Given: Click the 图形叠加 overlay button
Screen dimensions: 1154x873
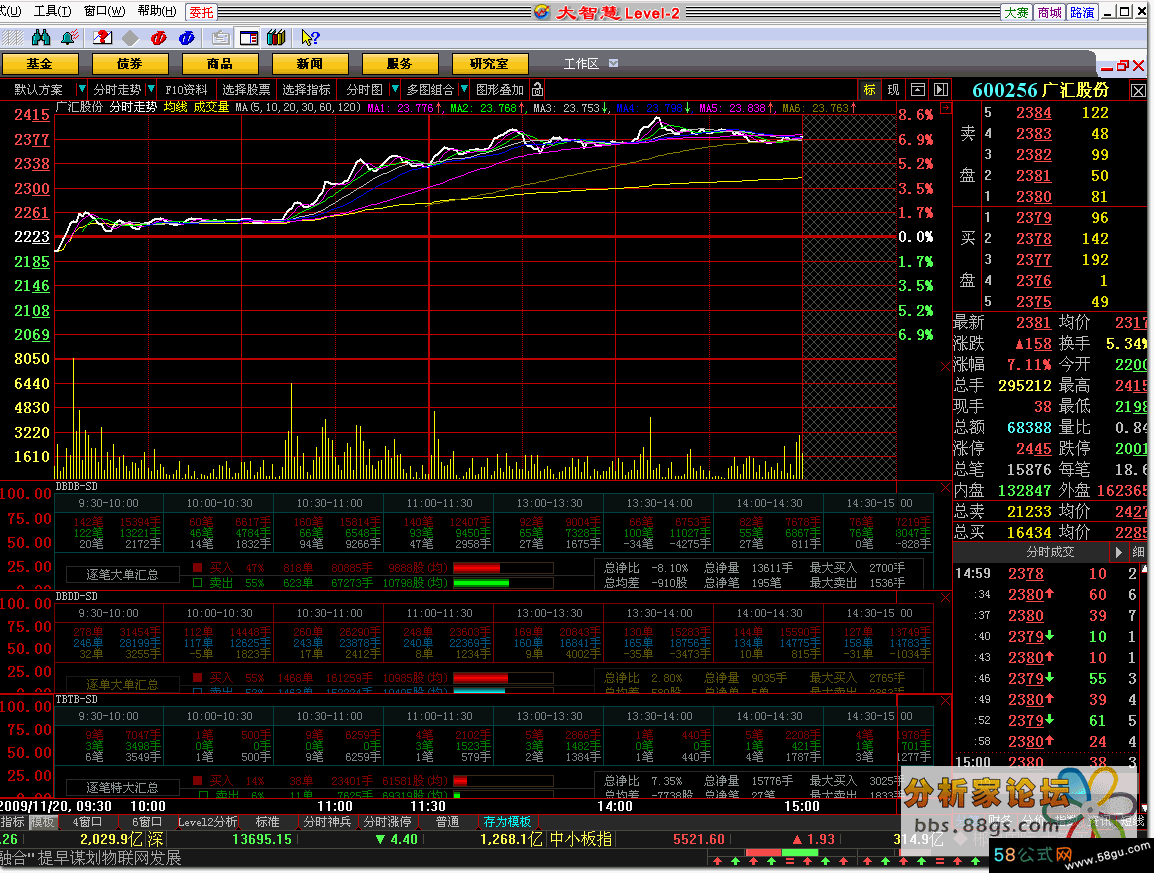Looking at the screenshot, I should coord(500,89).
